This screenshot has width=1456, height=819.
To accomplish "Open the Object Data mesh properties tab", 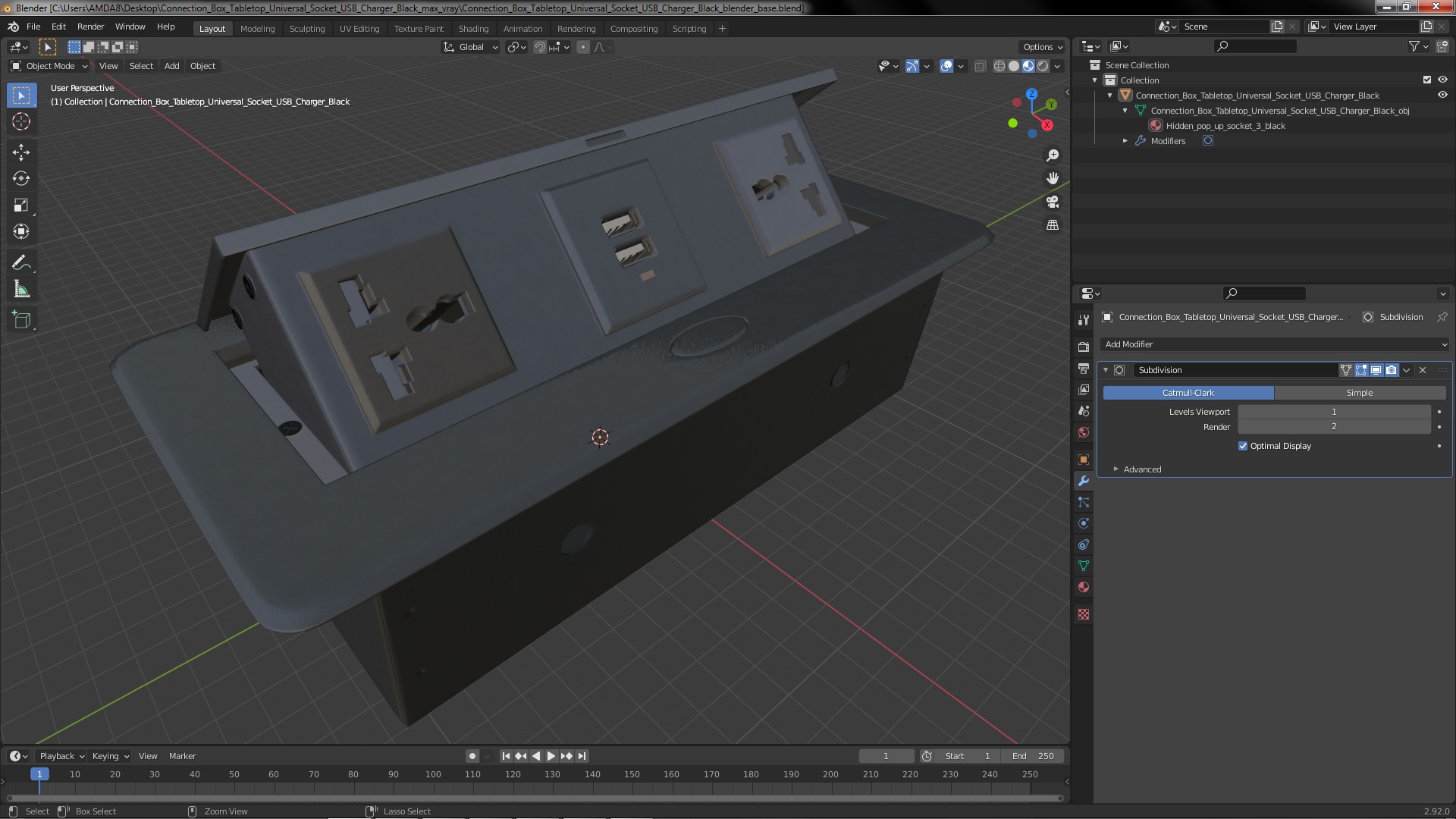I will [x=1084, y=566].
